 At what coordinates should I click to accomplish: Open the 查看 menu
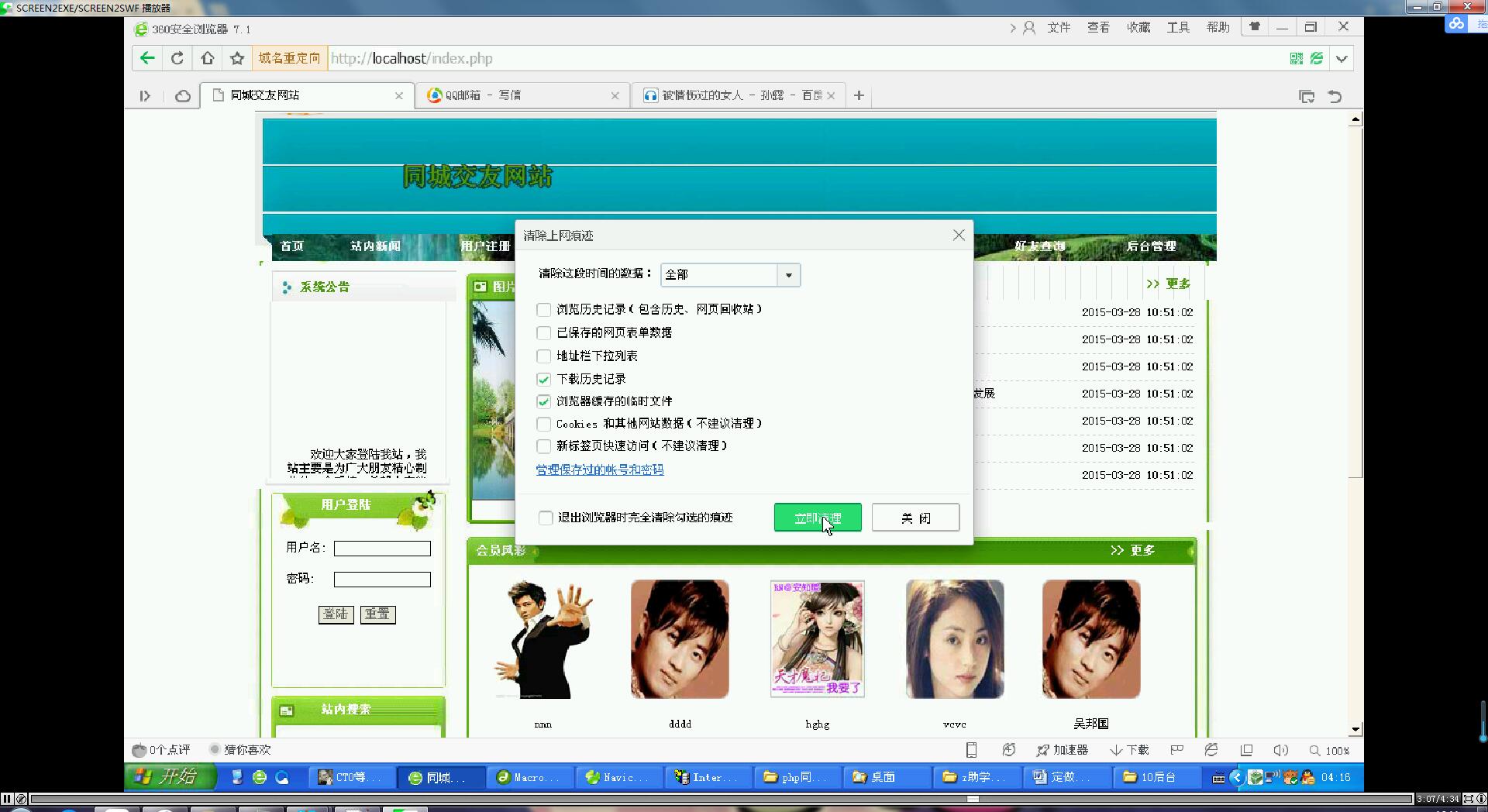(x=1098, y=27)
